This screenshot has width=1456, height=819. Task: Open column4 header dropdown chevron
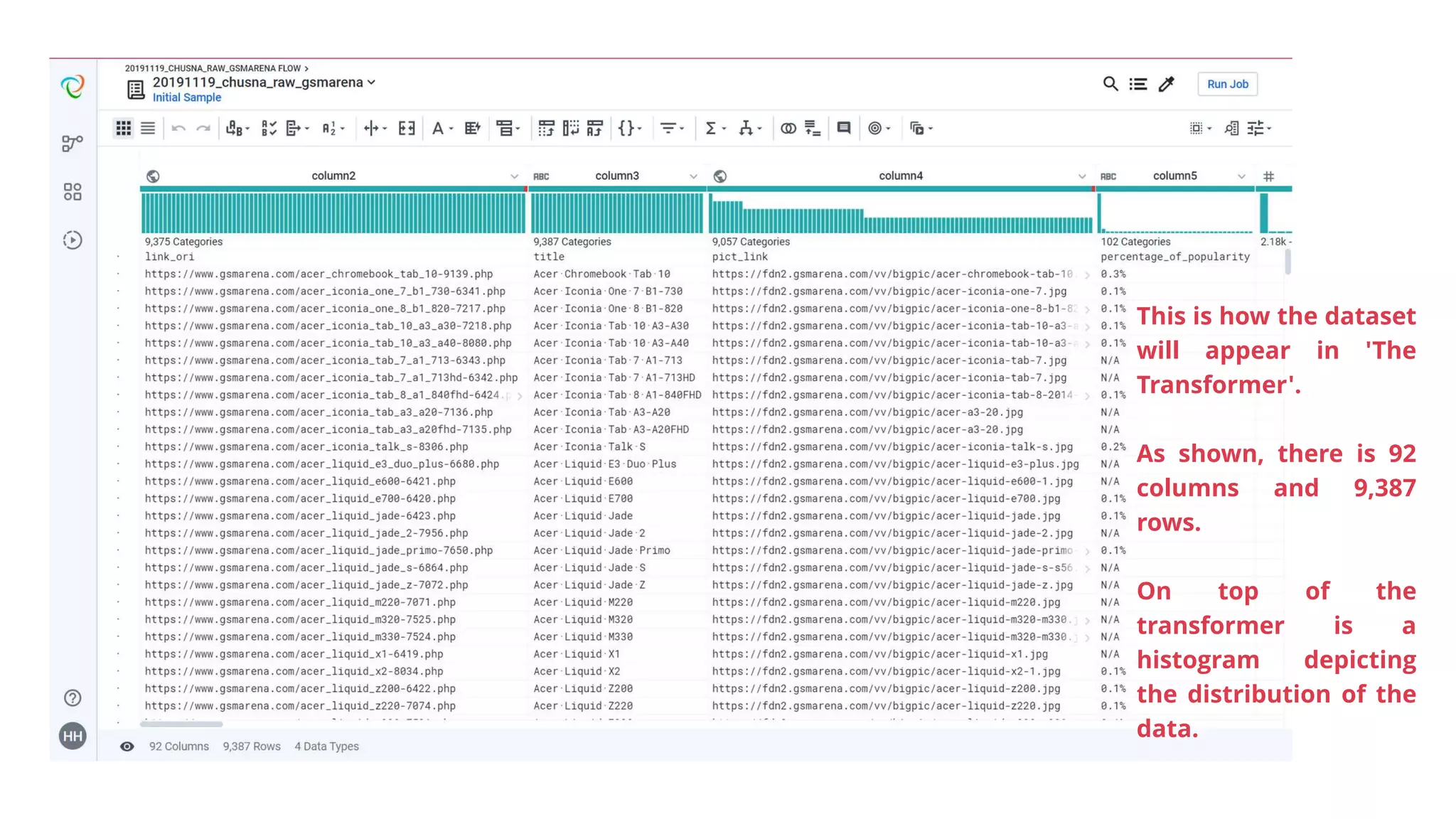click(x=1082, y=176)
